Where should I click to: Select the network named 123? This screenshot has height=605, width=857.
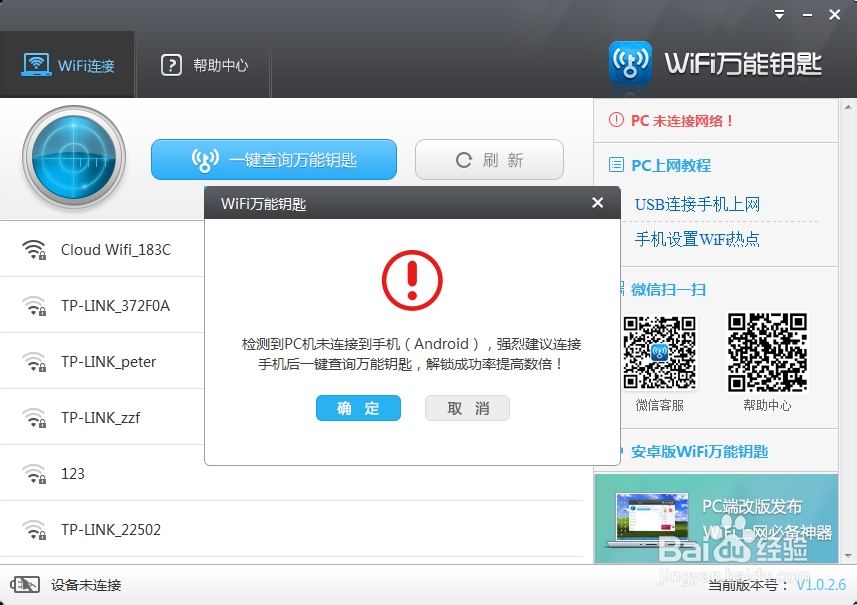291,473
